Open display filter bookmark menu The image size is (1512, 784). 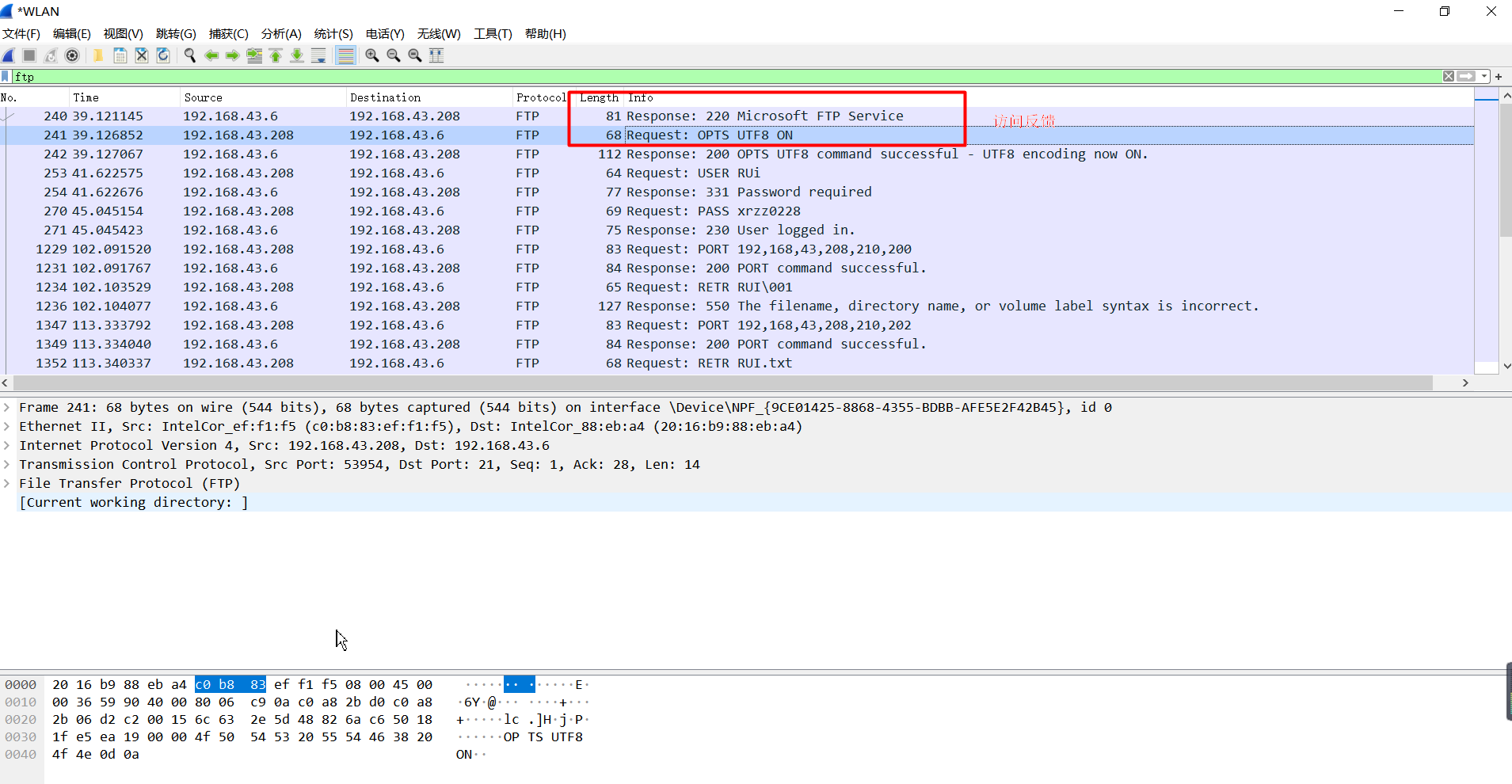6,77
